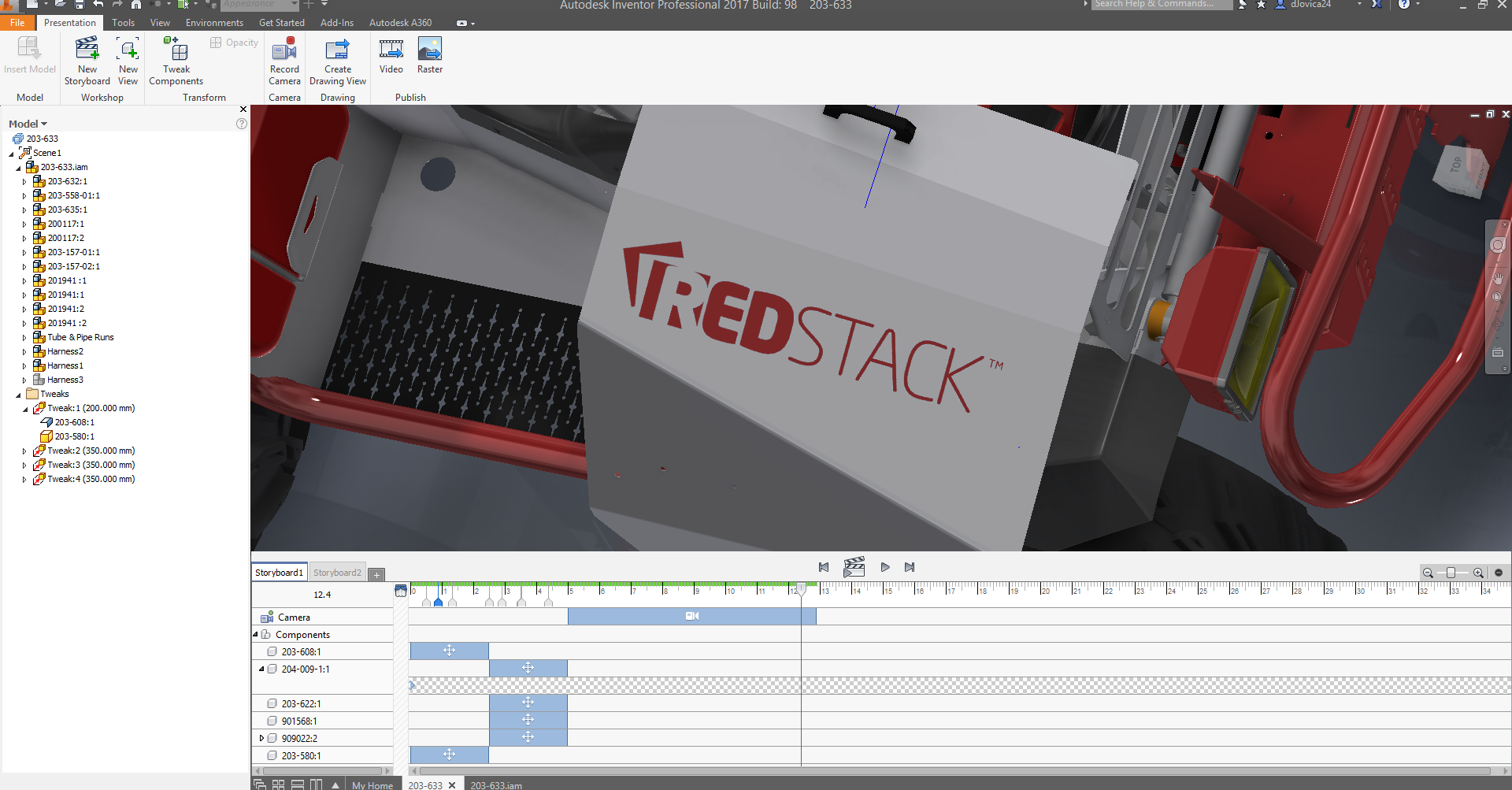This screenshot has width=1512, height=790.
Task: Publish the presentation as Video
Action: (x=391, y=55)
